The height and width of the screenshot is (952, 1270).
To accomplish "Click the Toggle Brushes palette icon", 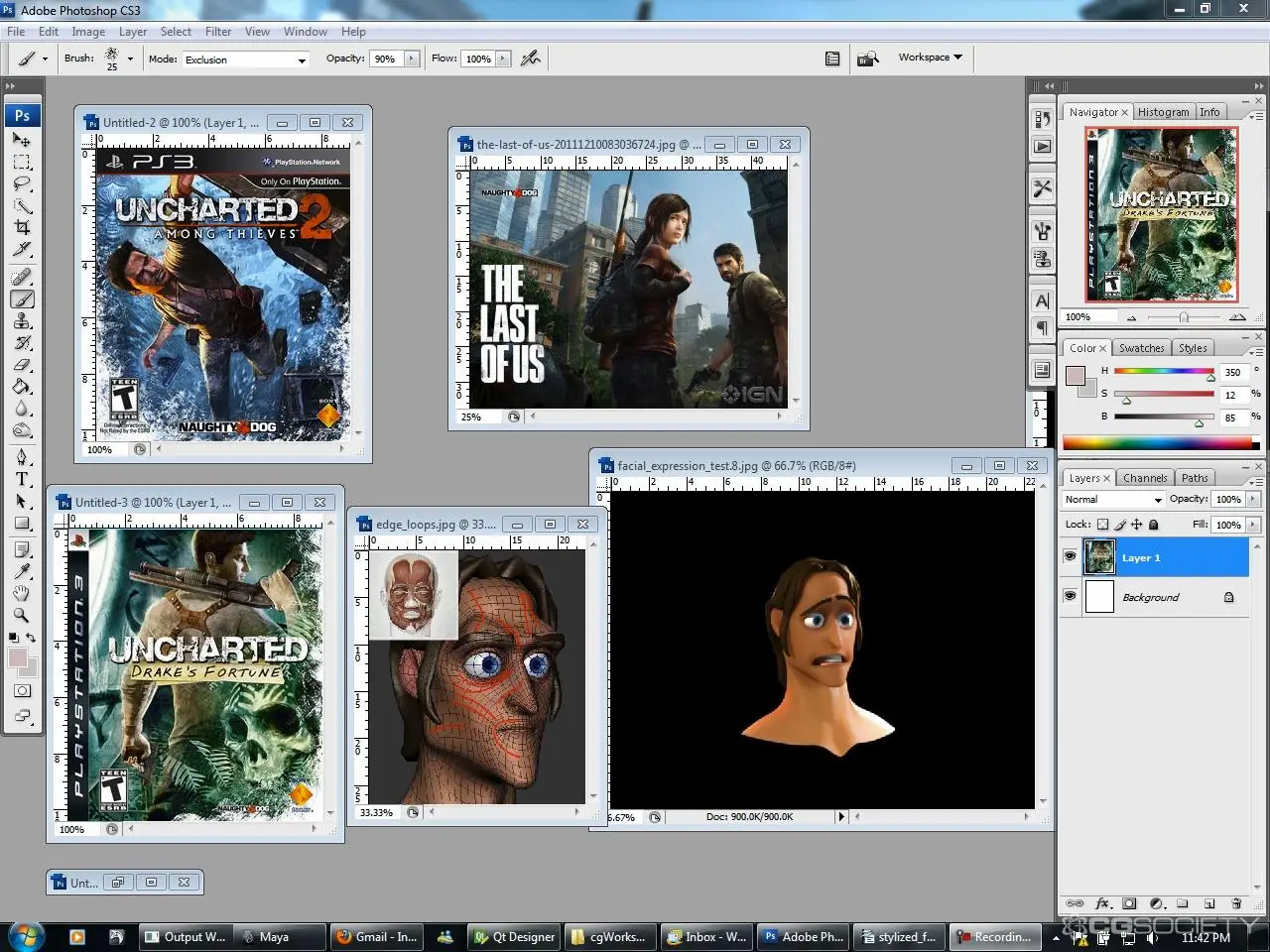I will [832, 59].
